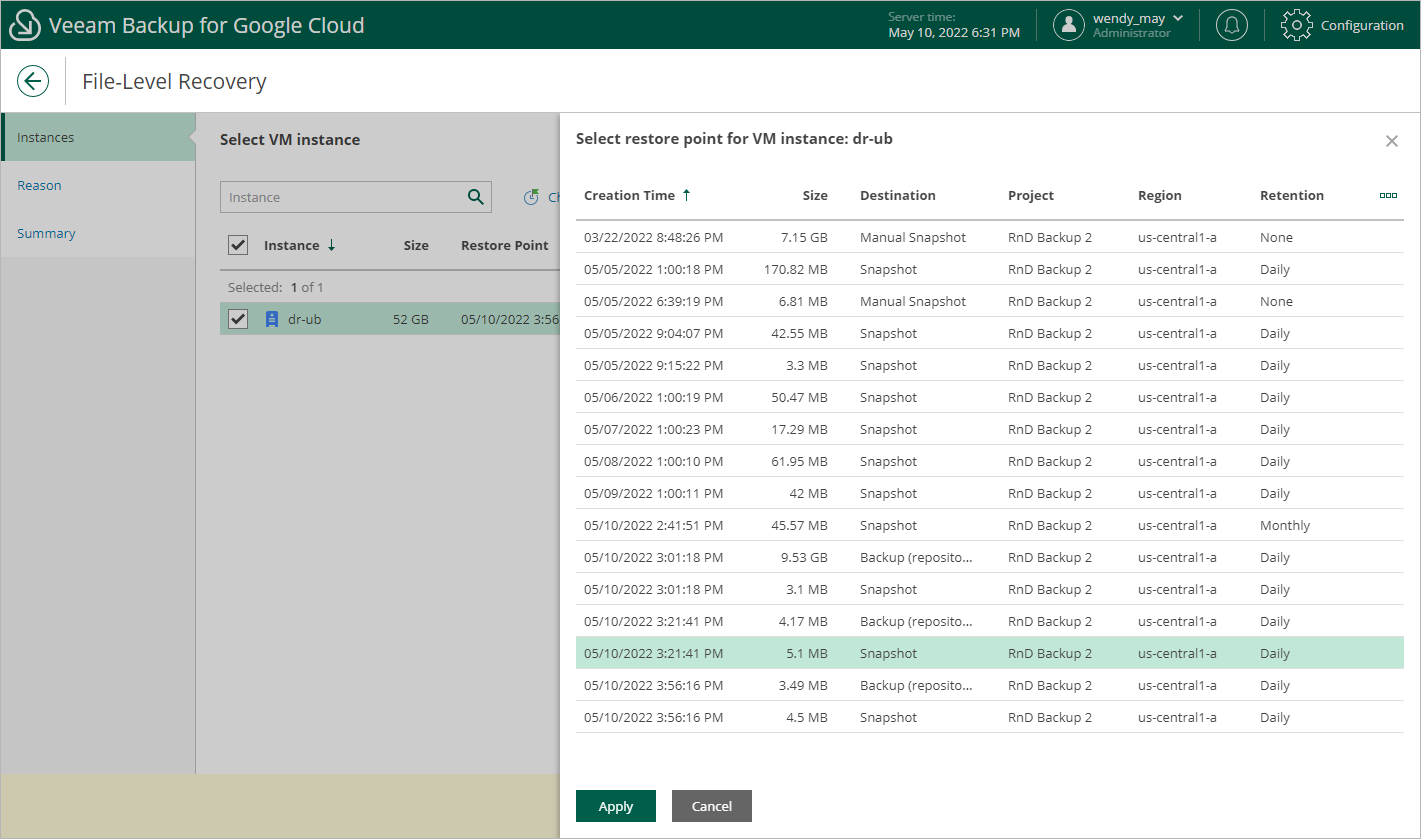Select restore point 05/05/2022 6:39:19 PM
Image resolution: width=1421 pixels, height=839 pixels.
990,301
